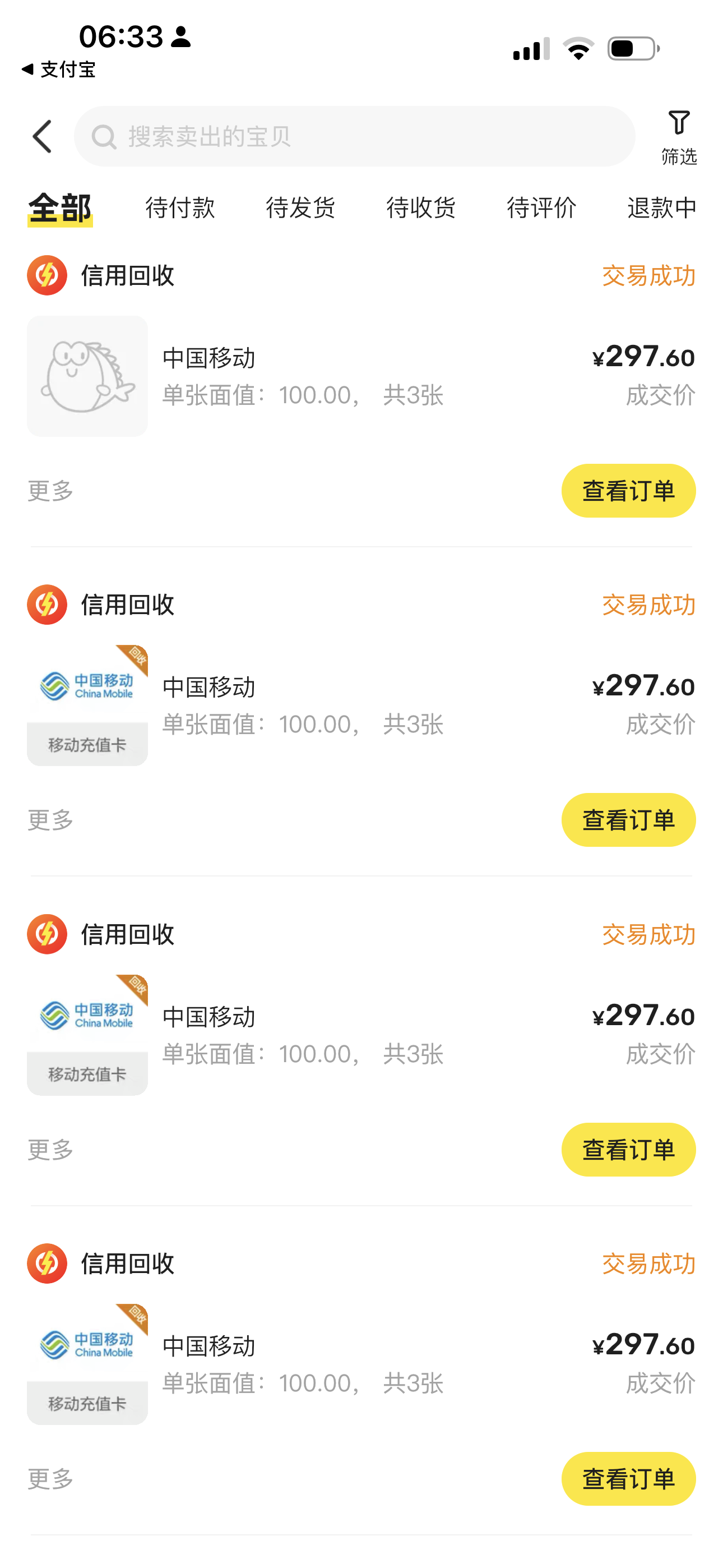
Task: Tap the search magnifier icon
Action: pyautogui.click(x=104, y=137)
